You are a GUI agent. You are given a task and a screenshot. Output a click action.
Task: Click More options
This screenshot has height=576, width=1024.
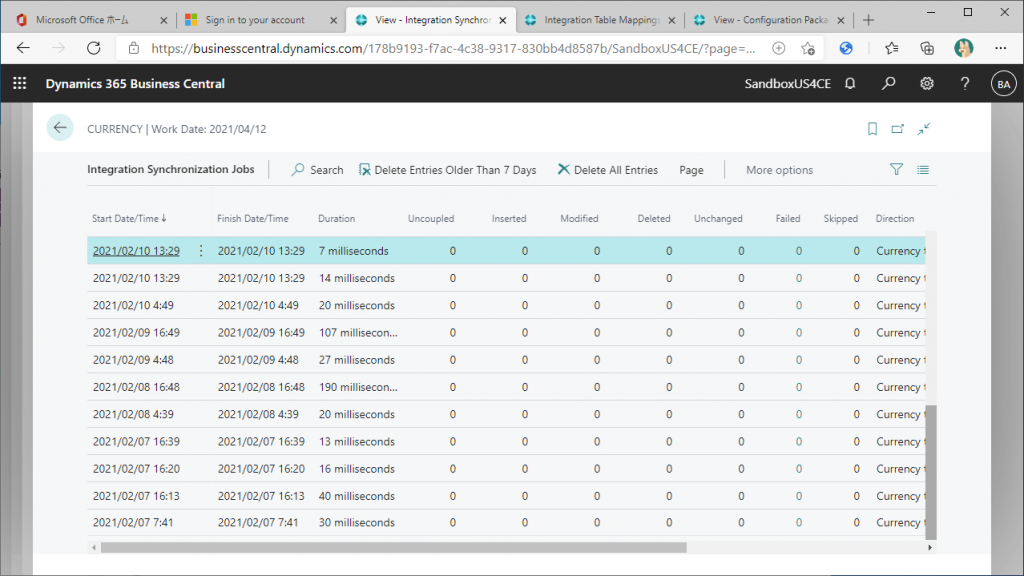(x=779, y=170)
